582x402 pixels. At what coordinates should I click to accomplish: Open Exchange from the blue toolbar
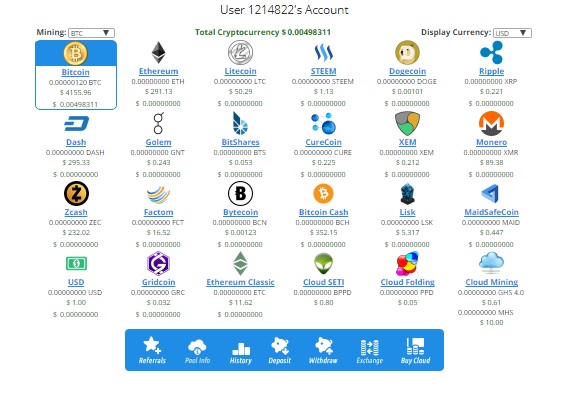tap(370, 352)
